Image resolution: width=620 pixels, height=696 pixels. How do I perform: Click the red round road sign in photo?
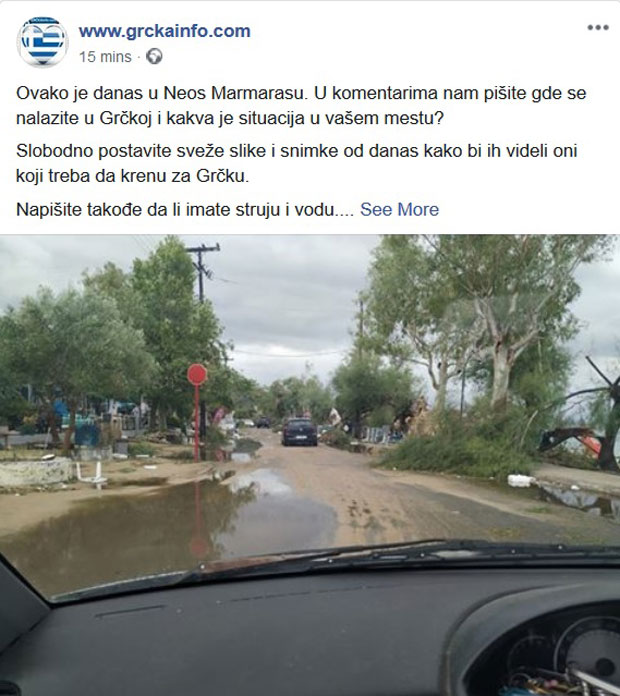(197, 374)
